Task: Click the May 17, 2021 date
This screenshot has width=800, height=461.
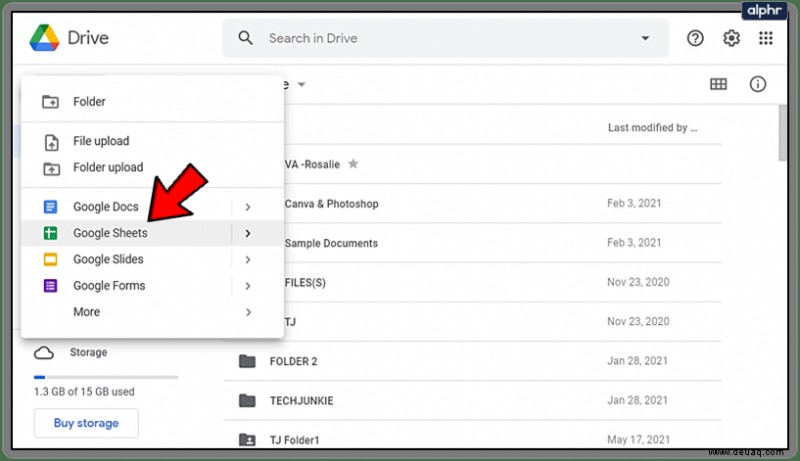Action: point(638,440)
